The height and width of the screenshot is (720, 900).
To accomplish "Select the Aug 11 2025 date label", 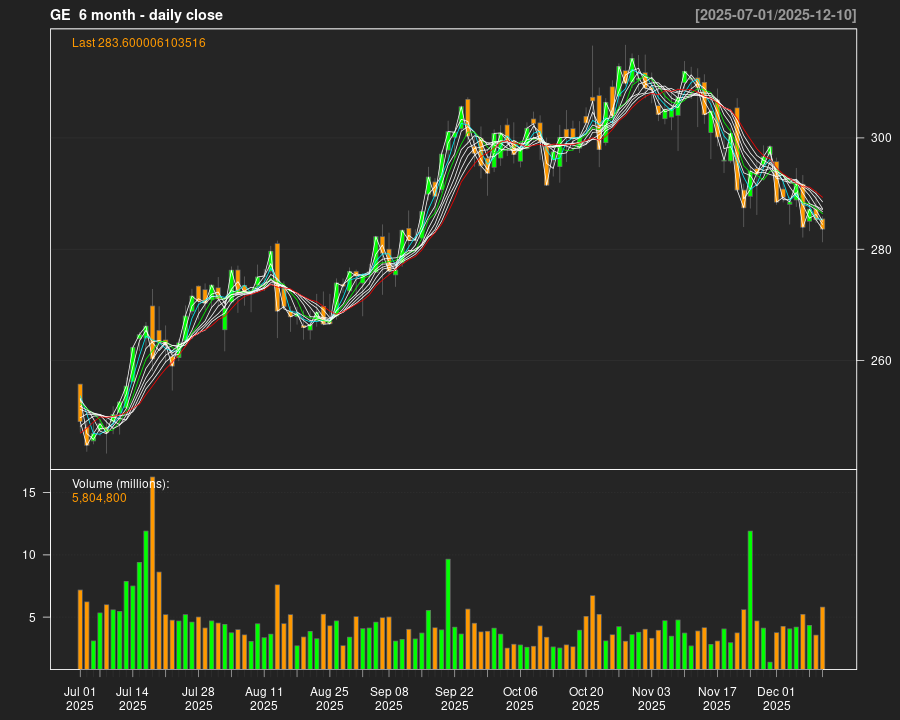I will point(264,698).
